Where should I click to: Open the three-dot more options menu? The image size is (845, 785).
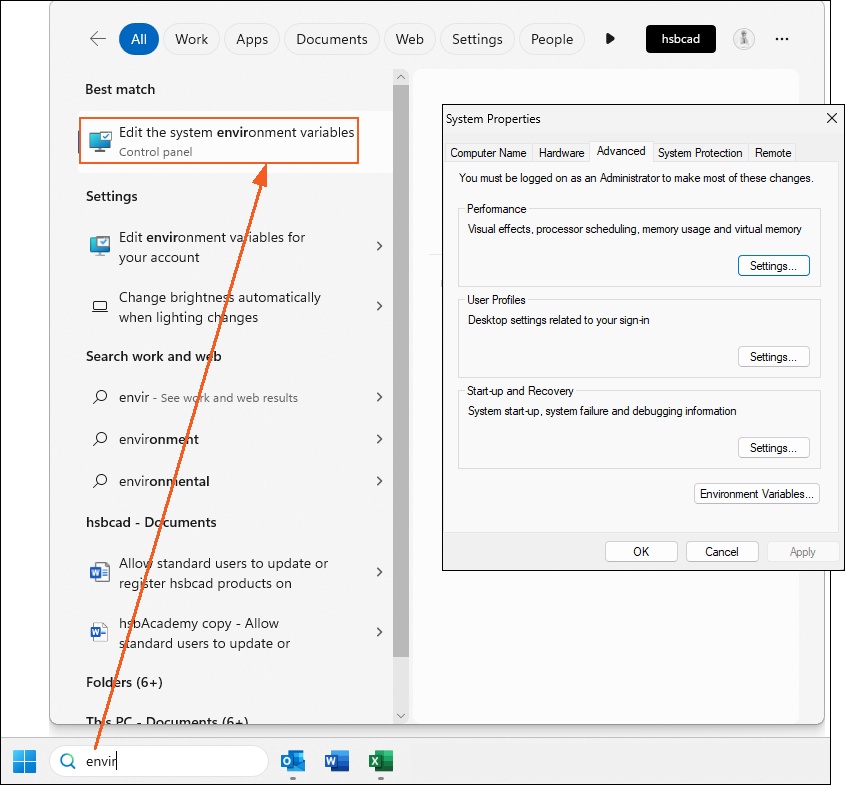pyautogui.click(x=782, y=39)
